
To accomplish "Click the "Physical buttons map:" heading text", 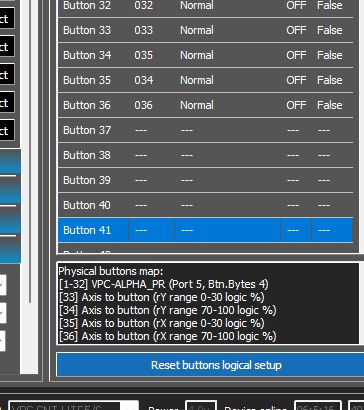I will click(111, 271).
